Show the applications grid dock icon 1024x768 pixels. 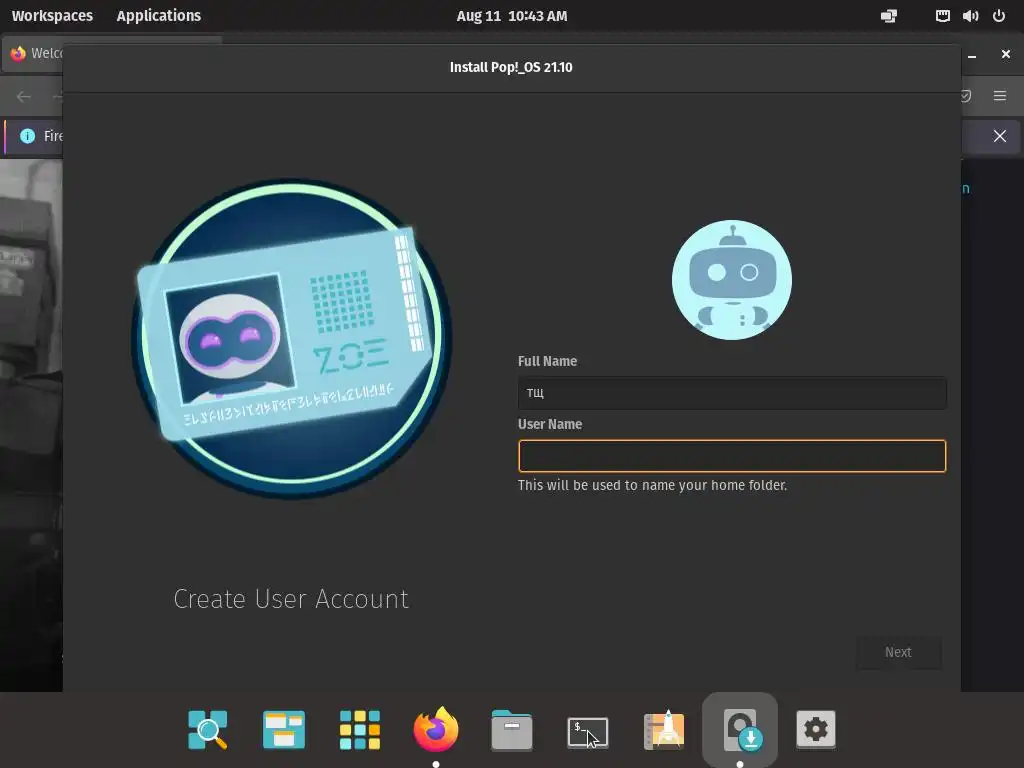(360, 729)
